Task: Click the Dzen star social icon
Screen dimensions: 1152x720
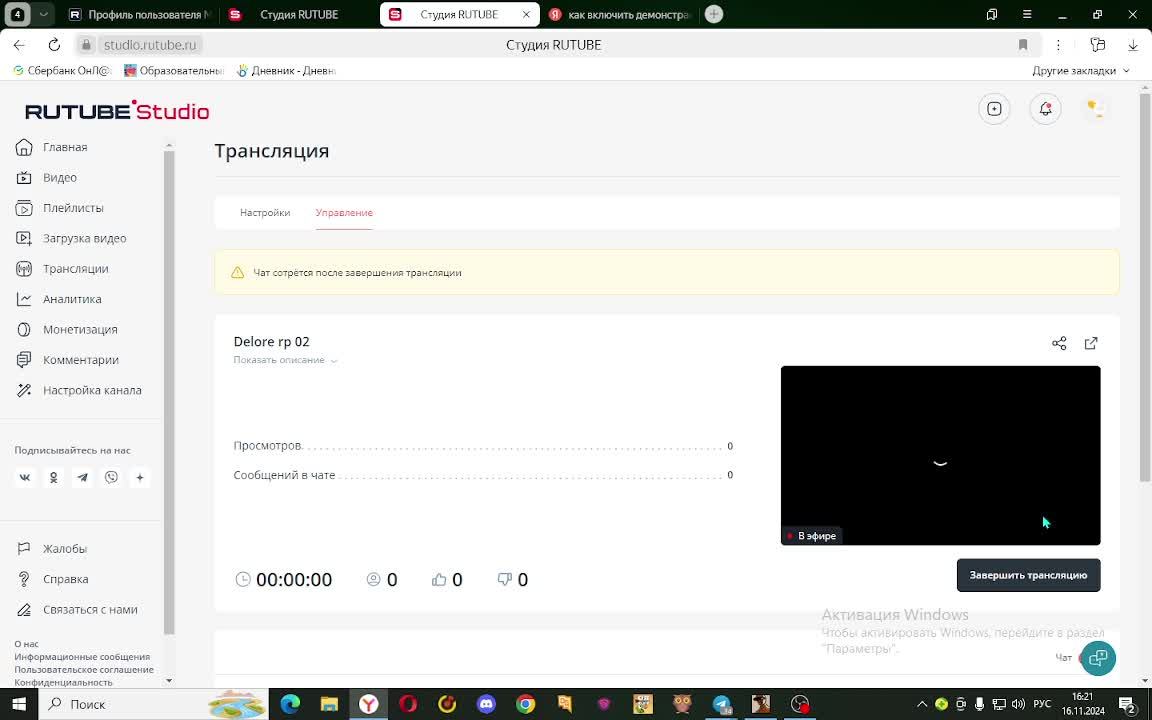Action: (140, 478)
